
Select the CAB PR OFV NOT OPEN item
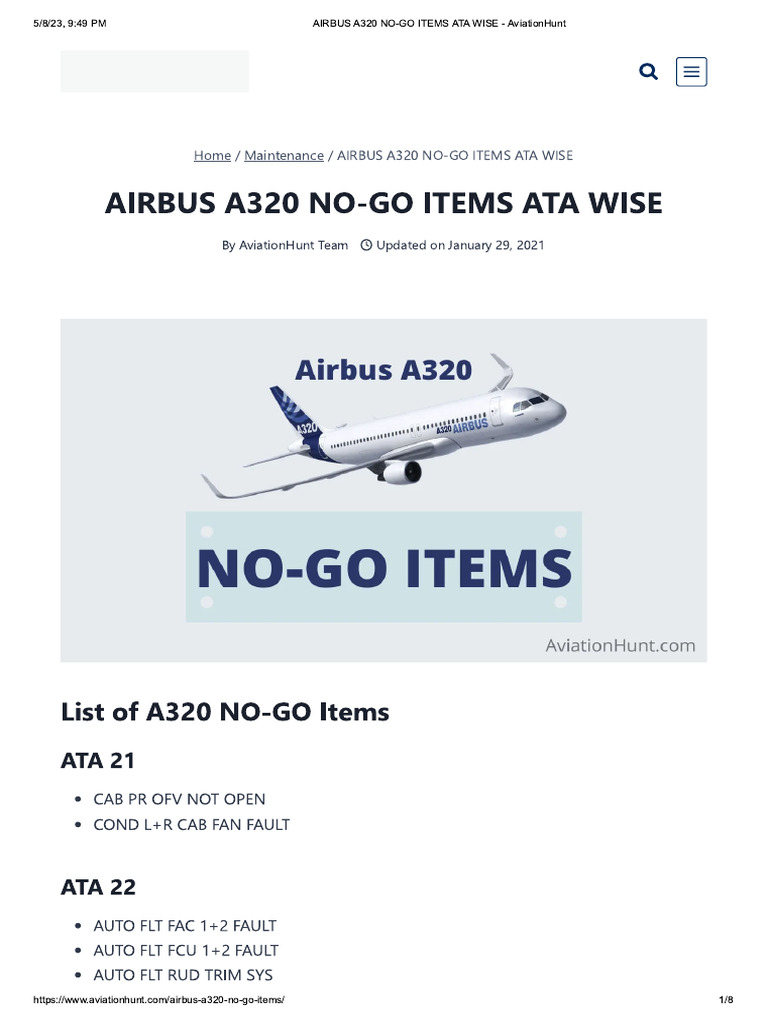coord(179,799)
